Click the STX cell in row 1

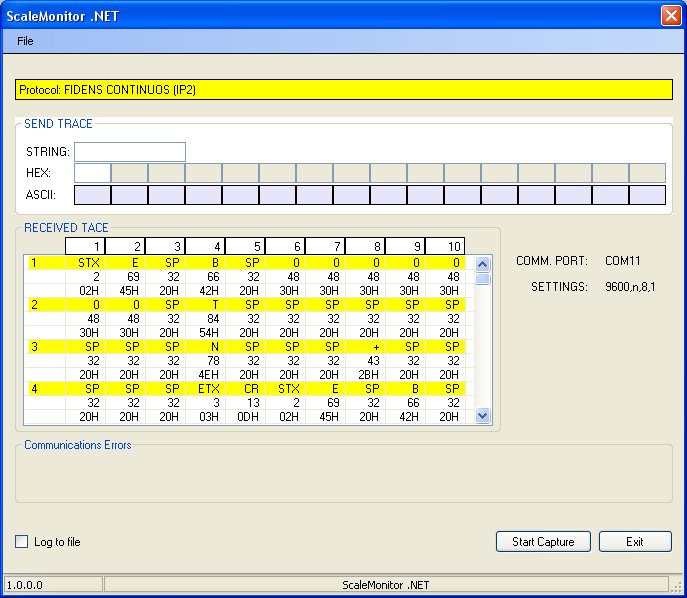(86, 263)
